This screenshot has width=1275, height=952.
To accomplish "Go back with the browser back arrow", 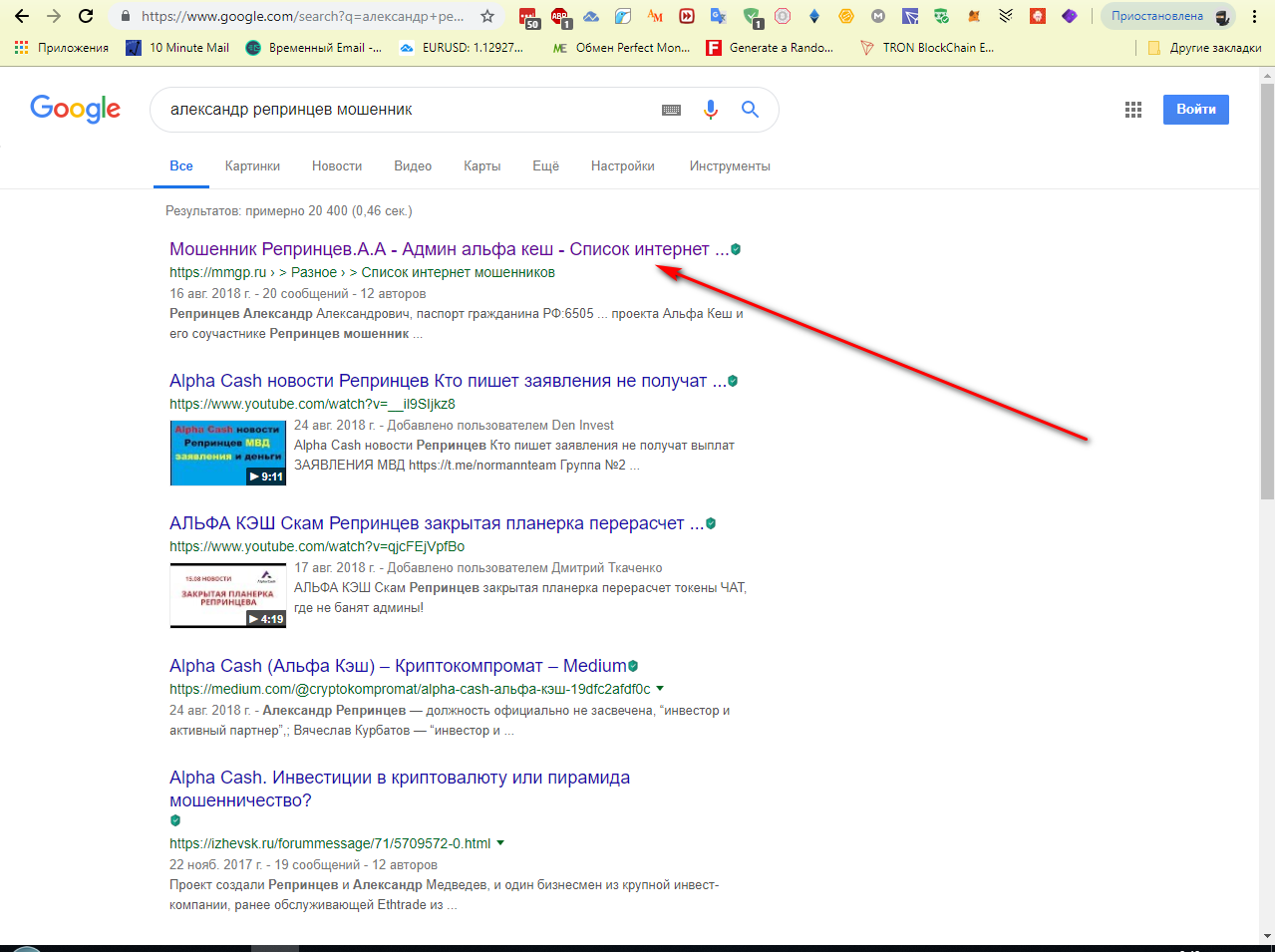I will (21, 16).
